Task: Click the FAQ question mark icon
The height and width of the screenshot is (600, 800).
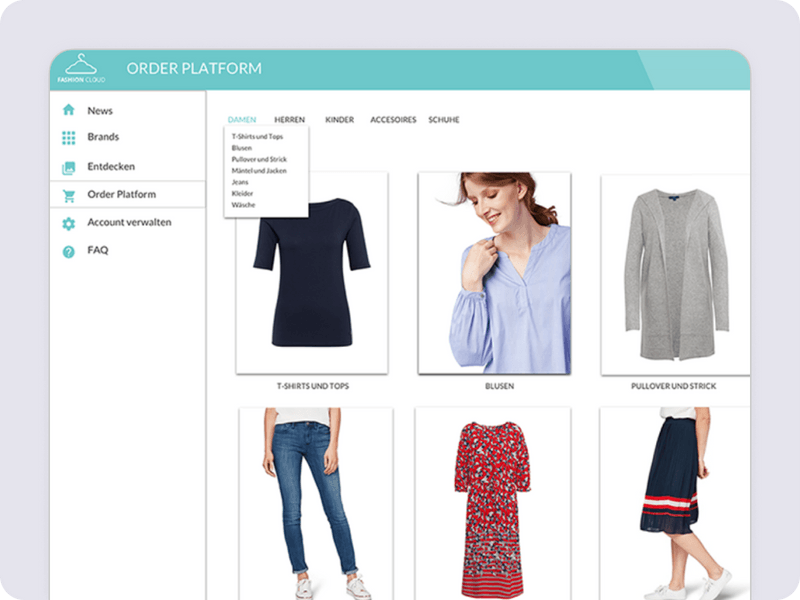Action: tap(70, 251)
